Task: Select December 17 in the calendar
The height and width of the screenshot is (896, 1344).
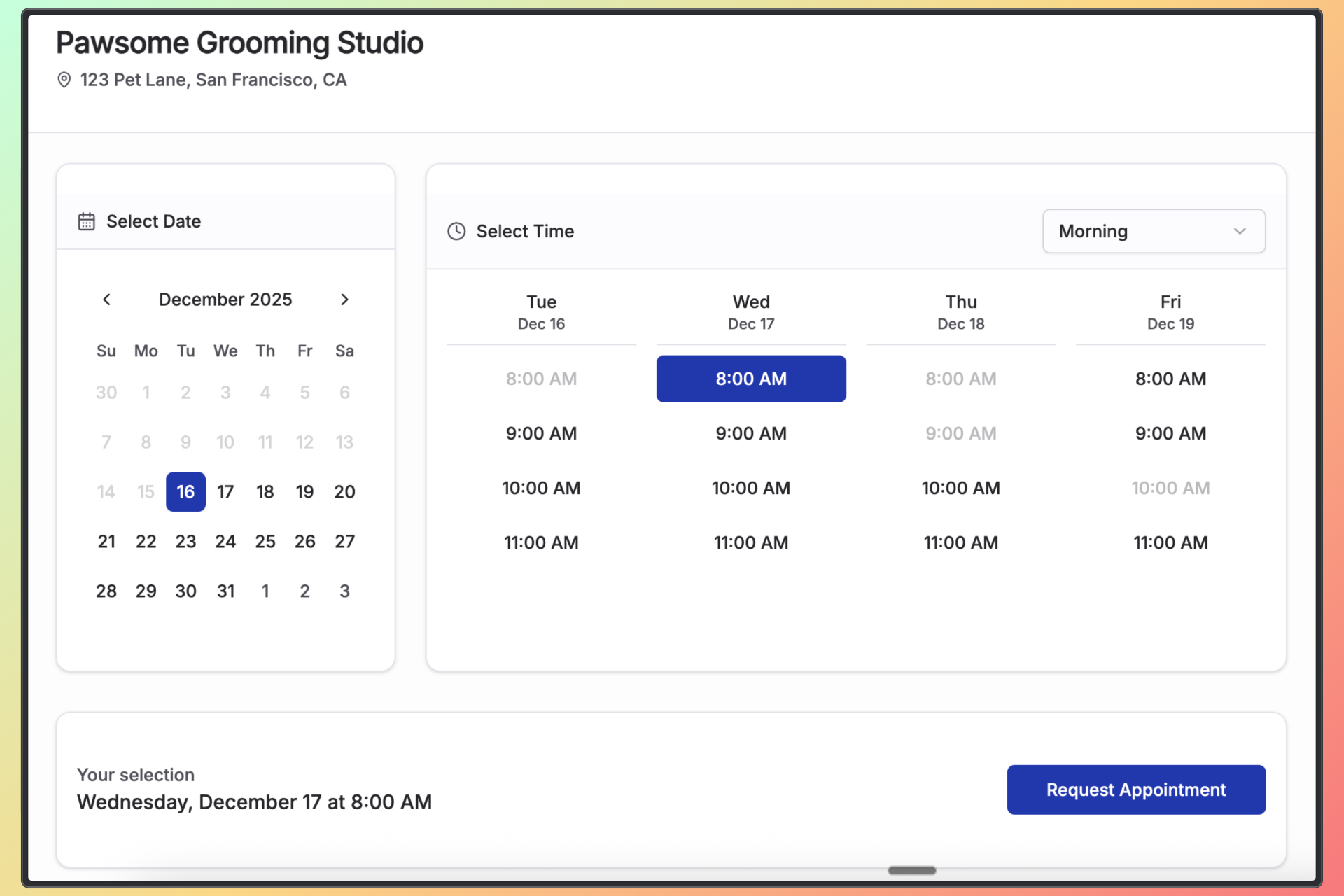Action: (x=225, y=492)
